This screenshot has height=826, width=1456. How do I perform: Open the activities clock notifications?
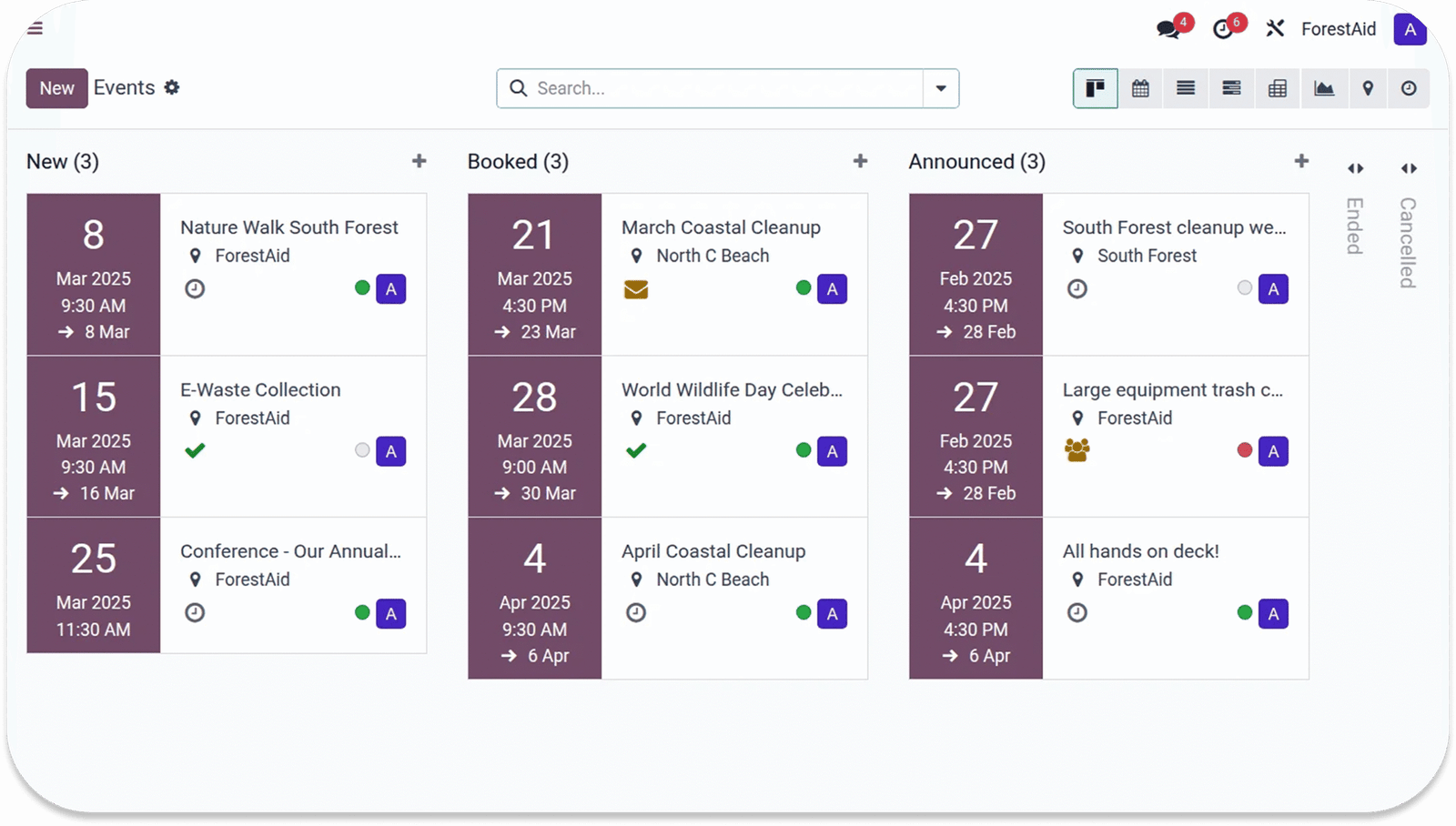1224,29
